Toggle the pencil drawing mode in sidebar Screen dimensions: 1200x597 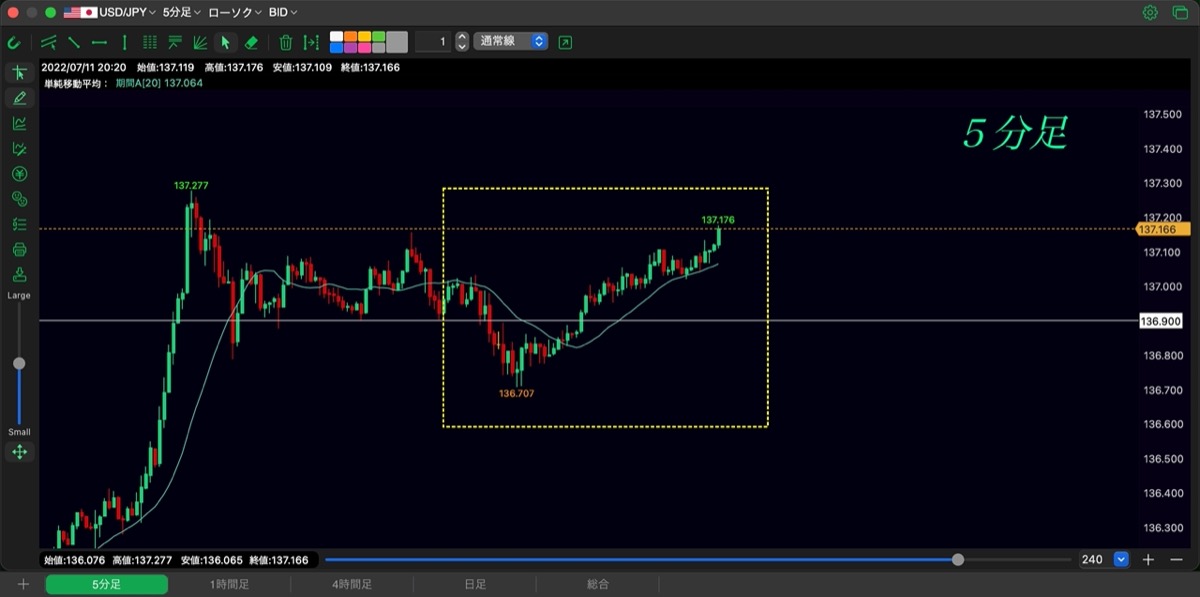click(x=19, y=98)
